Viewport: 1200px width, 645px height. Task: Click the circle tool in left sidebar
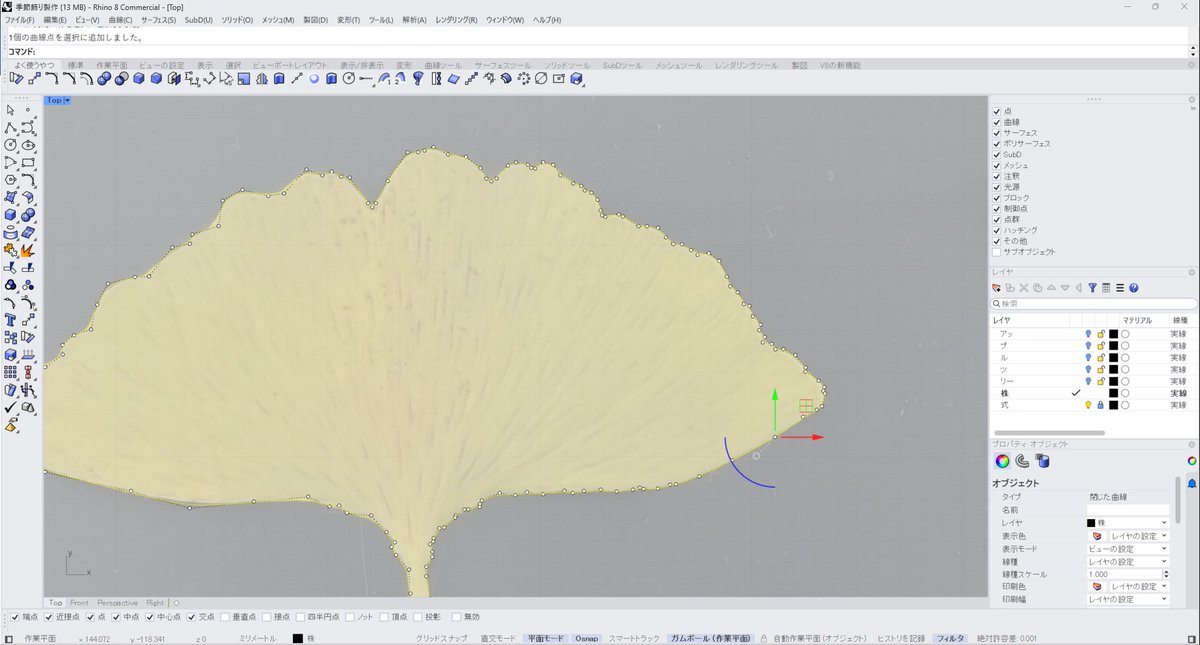point(11,145)
